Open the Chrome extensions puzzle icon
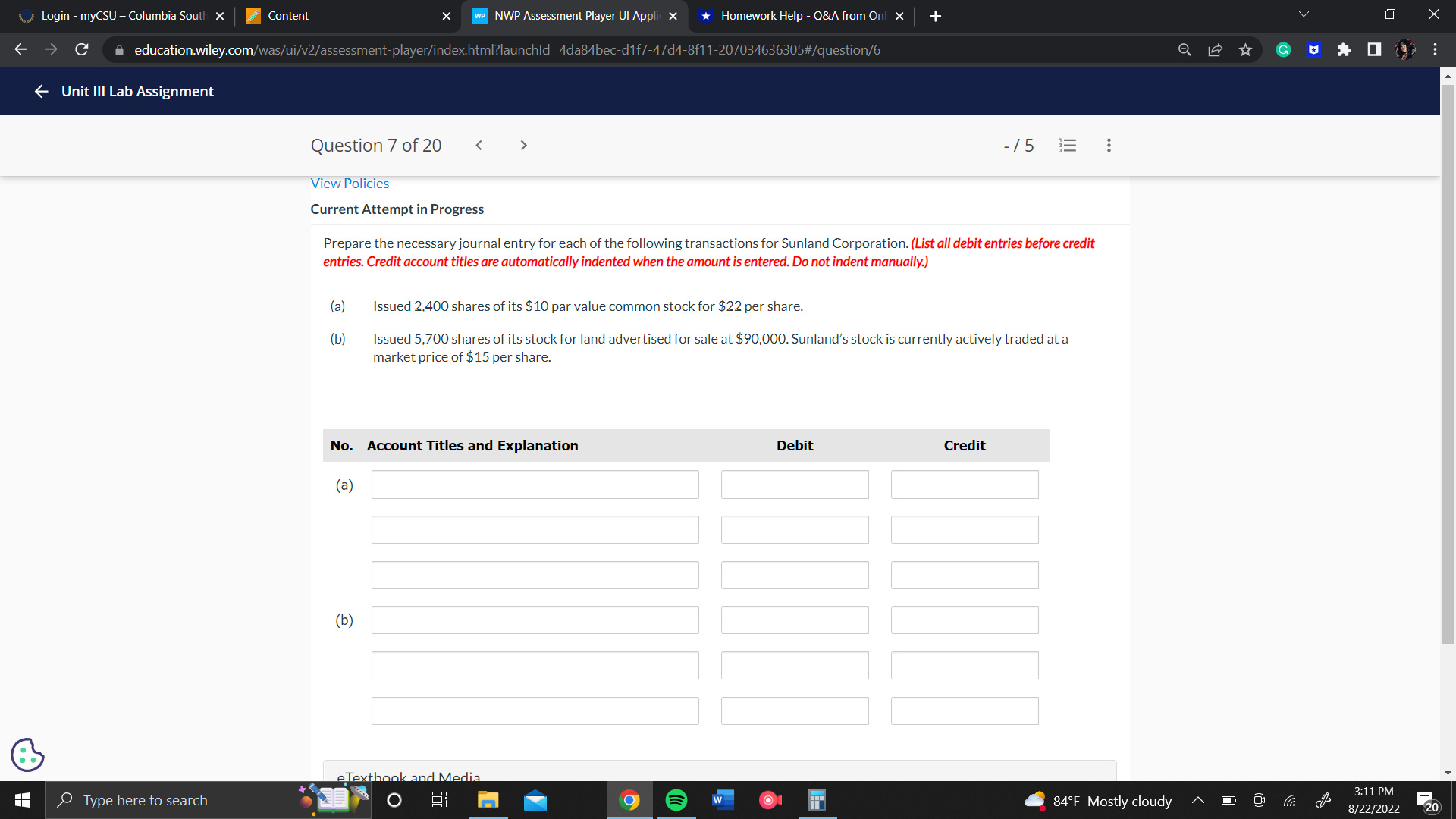Viewport: 1456px width, 819px height. pos(1344,50)
